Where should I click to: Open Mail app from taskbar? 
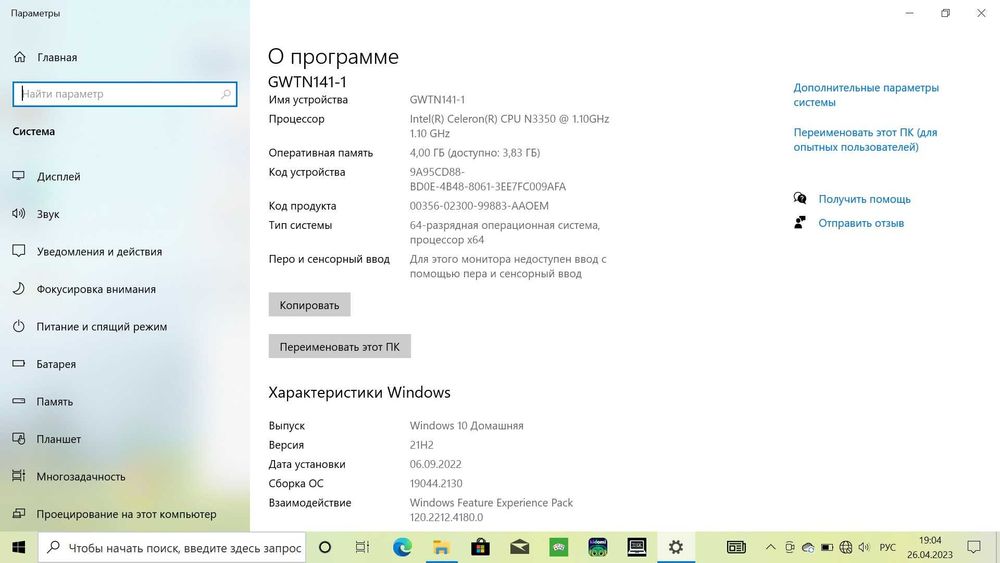pos(519,547)
